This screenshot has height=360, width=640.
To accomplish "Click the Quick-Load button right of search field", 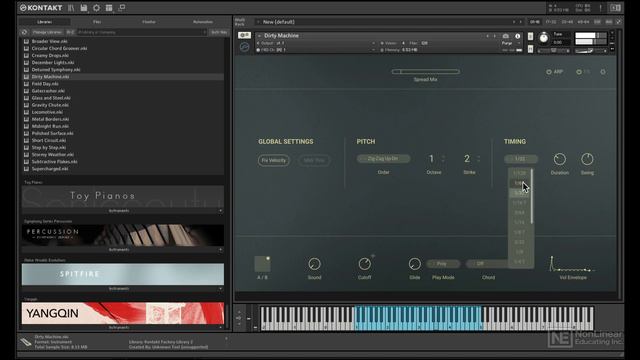I will (x=219, y=32).
